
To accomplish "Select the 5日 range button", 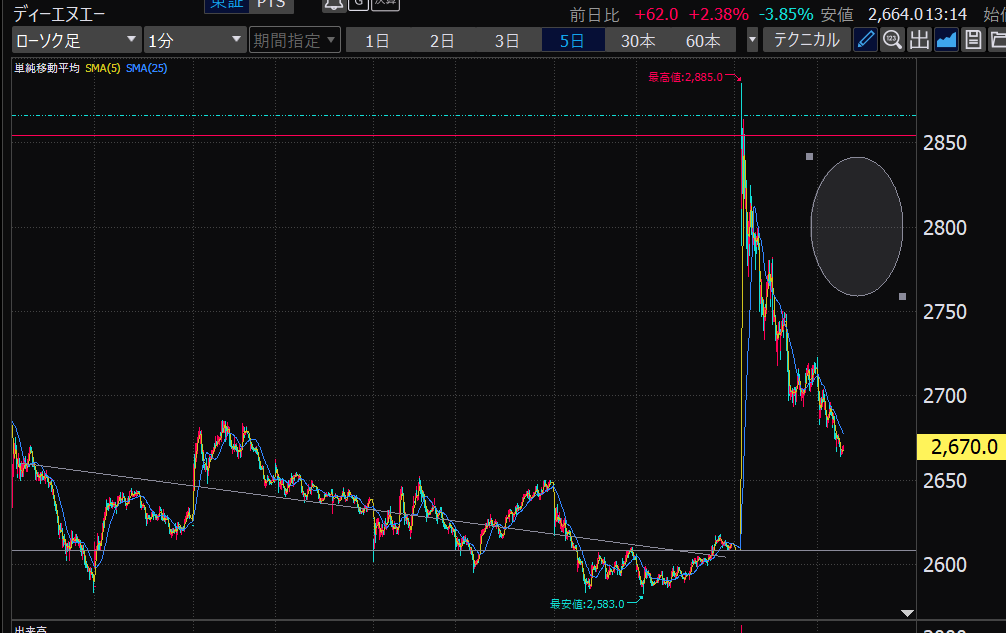I will click(572, 41).
